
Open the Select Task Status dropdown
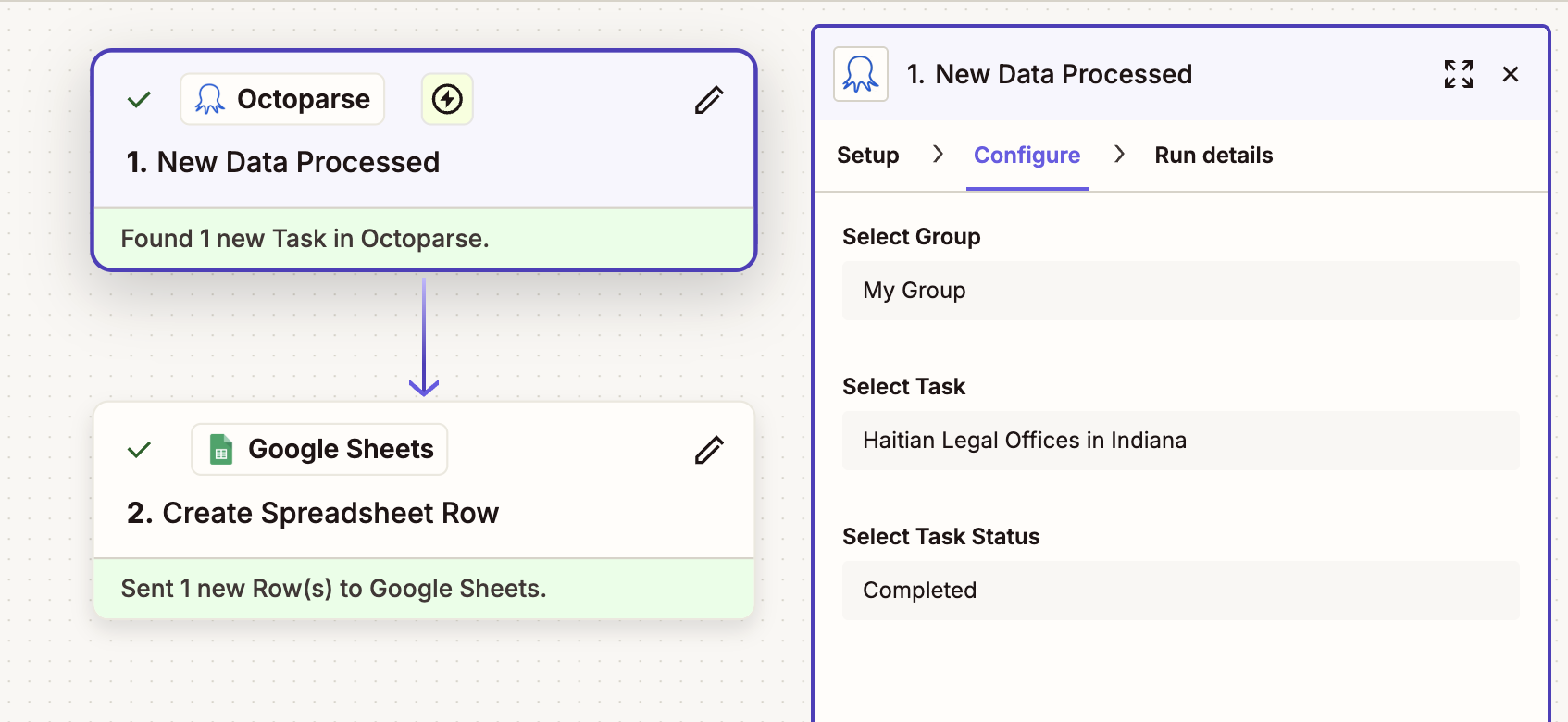(1180, 591)
